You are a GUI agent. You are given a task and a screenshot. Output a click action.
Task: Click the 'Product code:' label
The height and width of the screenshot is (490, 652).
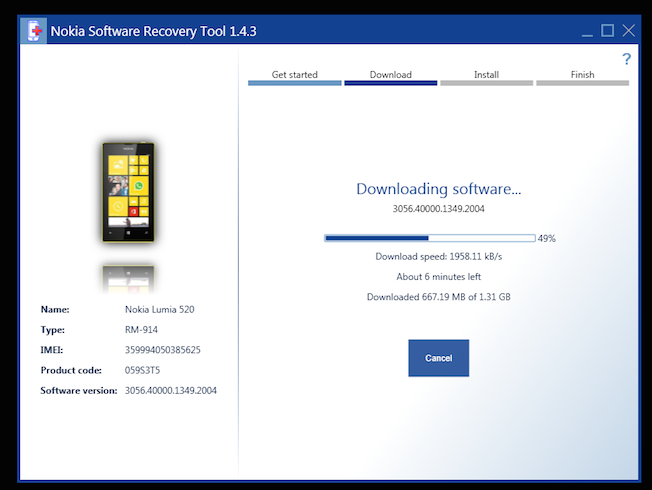pos(71,370)
